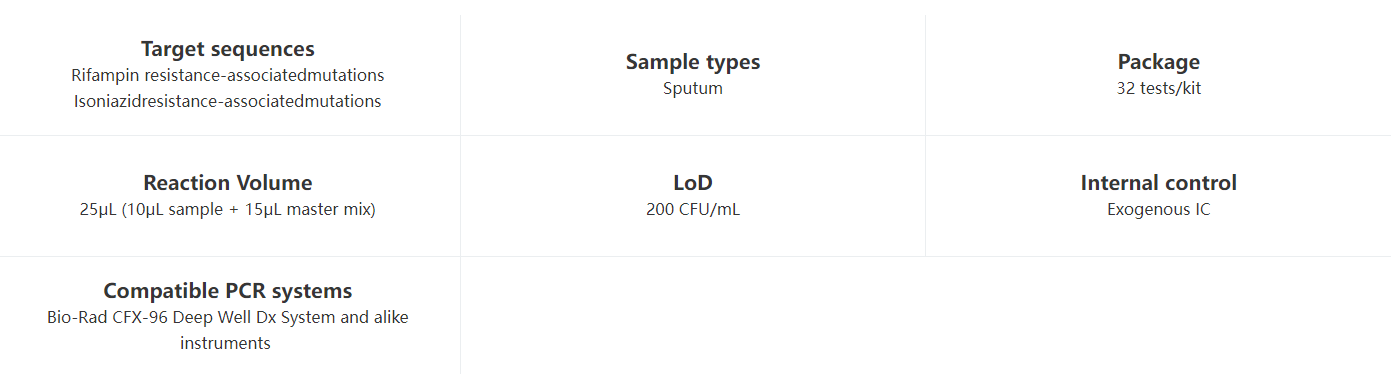Click the Sample types heading

click(x=693, y=62)
